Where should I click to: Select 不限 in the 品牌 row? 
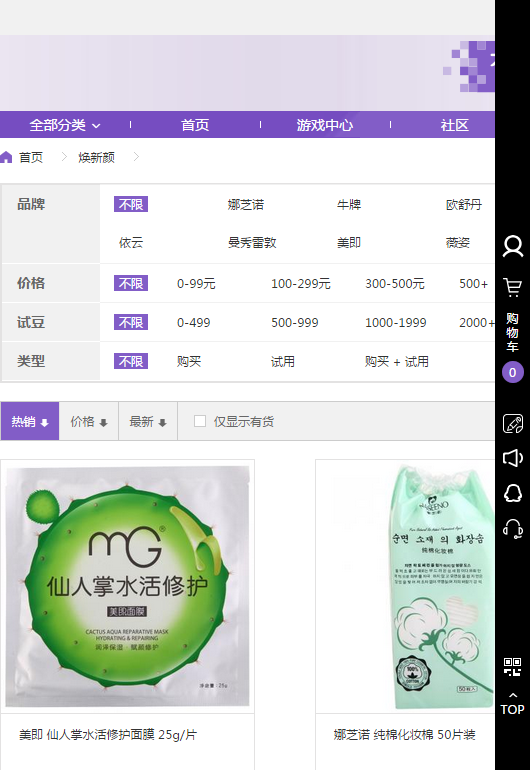(x=131, y=204)
